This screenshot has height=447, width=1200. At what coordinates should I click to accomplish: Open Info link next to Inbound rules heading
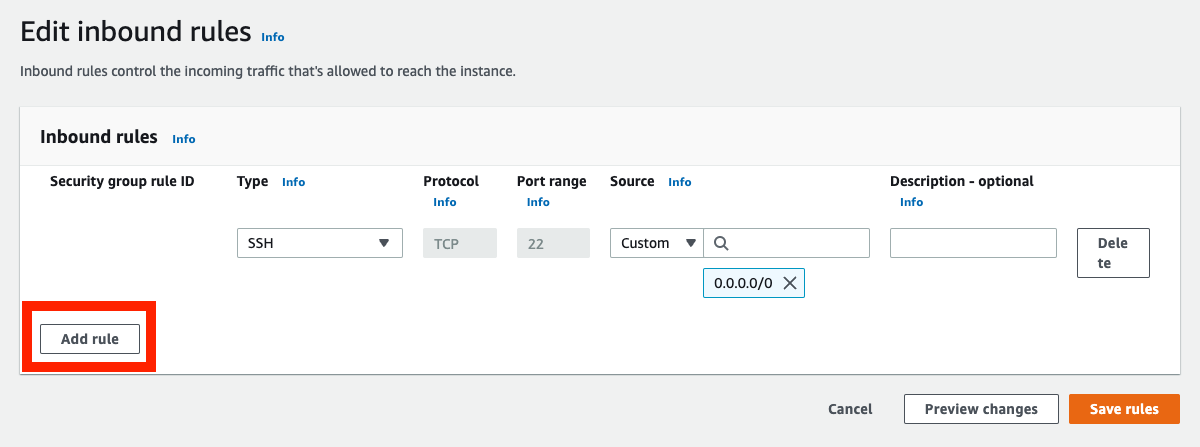[x=184, y=139]
